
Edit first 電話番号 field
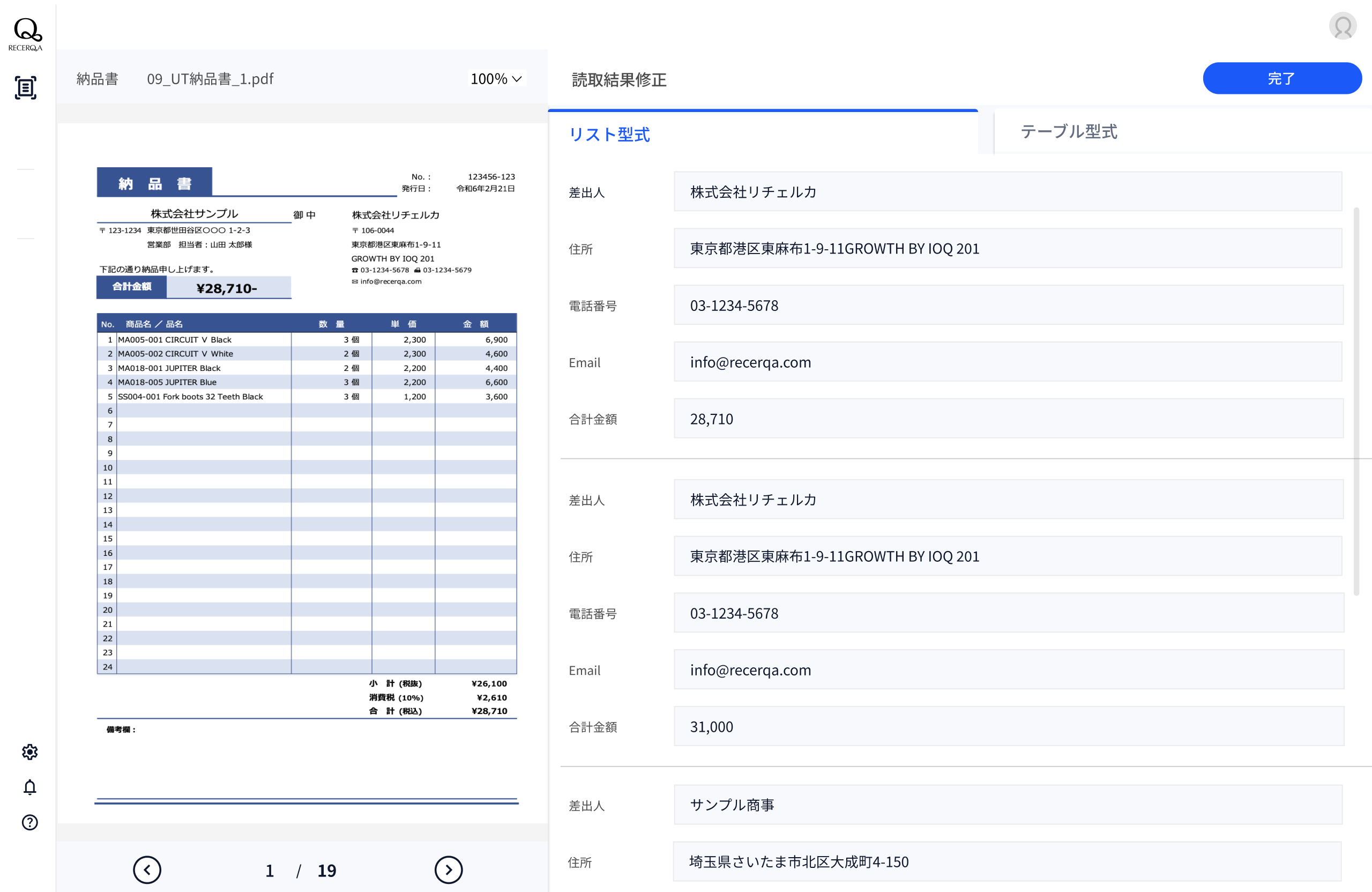pos(1008,305)
